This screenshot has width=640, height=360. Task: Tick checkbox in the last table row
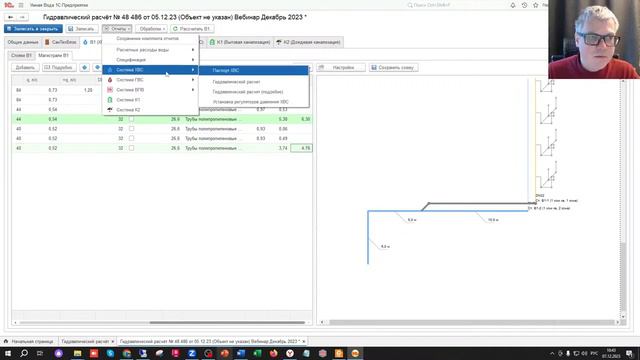pyautogui.click(x=131, y=148)
